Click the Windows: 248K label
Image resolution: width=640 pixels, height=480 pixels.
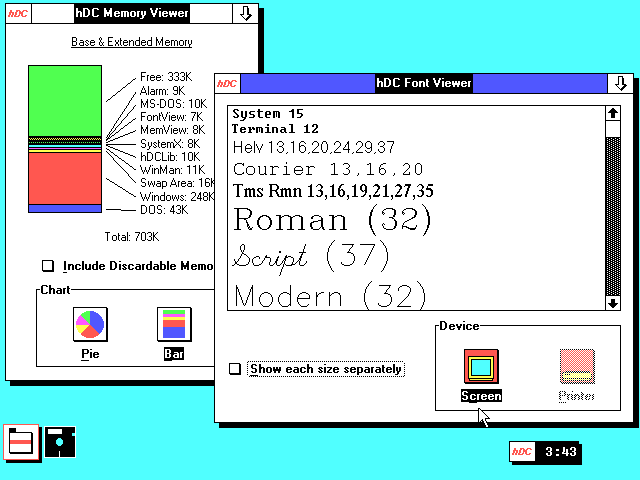tap(177, 197)
